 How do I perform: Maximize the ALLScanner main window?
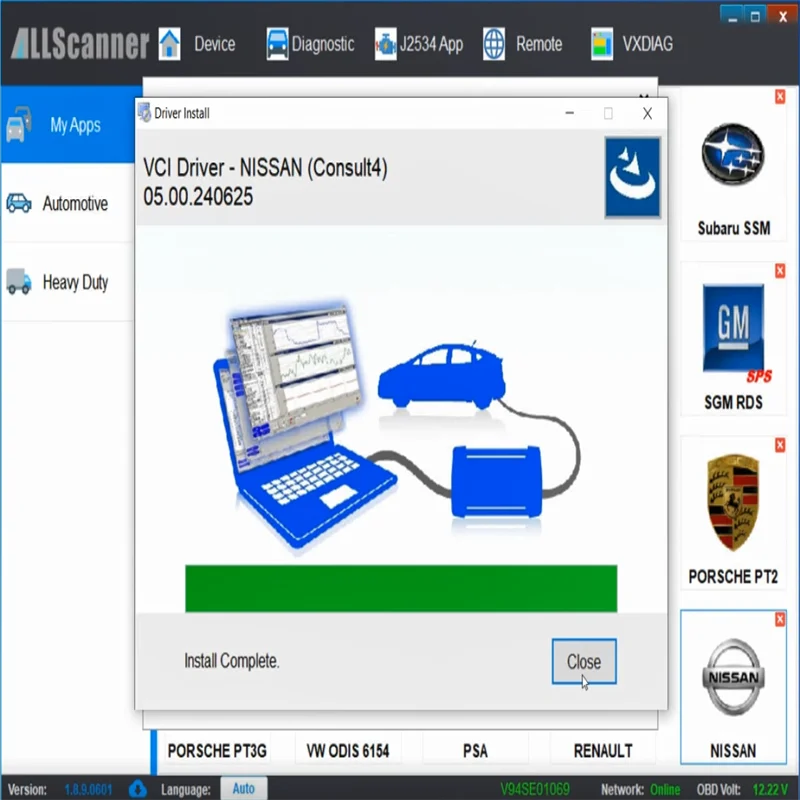pyautogui.click(x=756, y=16)
